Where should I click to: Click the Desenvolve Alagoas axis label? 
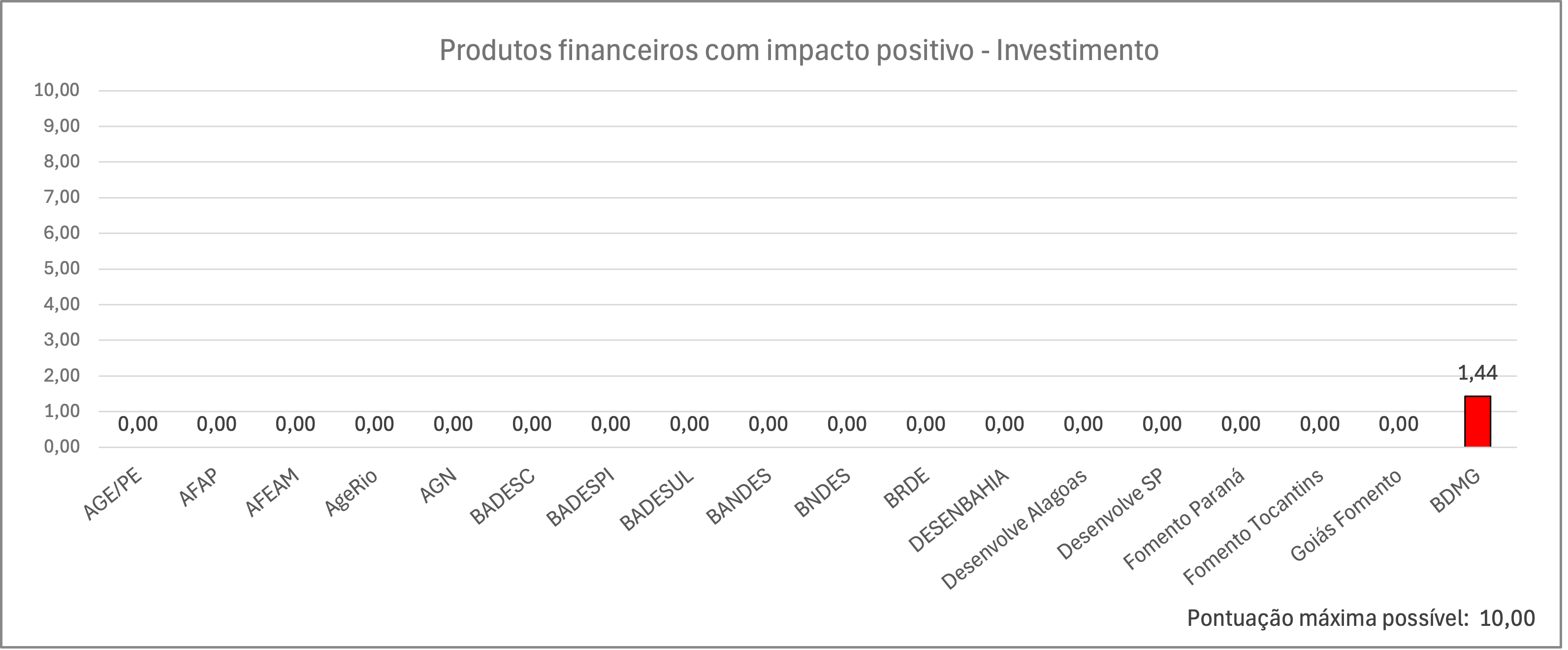(x=1014, y=529)
